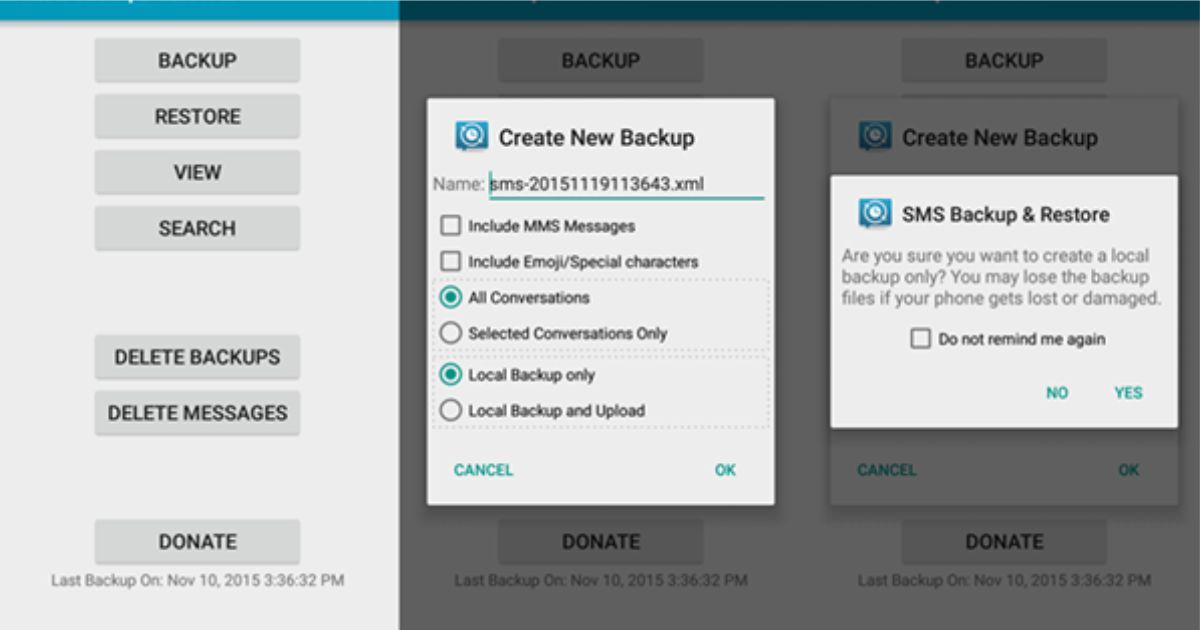Open SEARCH from the left panel

pyautogui.click(x=197, y=229)
